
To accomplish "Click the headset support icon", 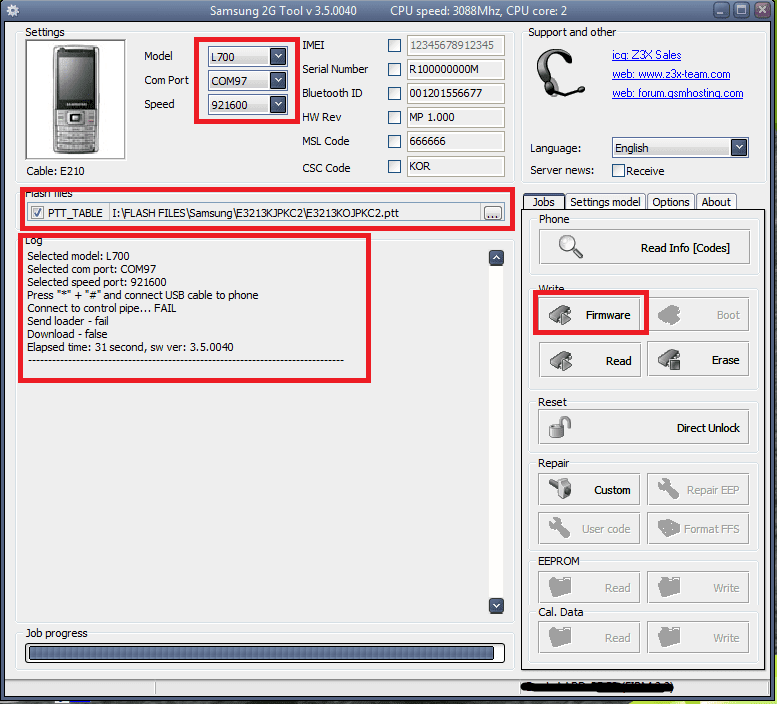I will [560, 72].
